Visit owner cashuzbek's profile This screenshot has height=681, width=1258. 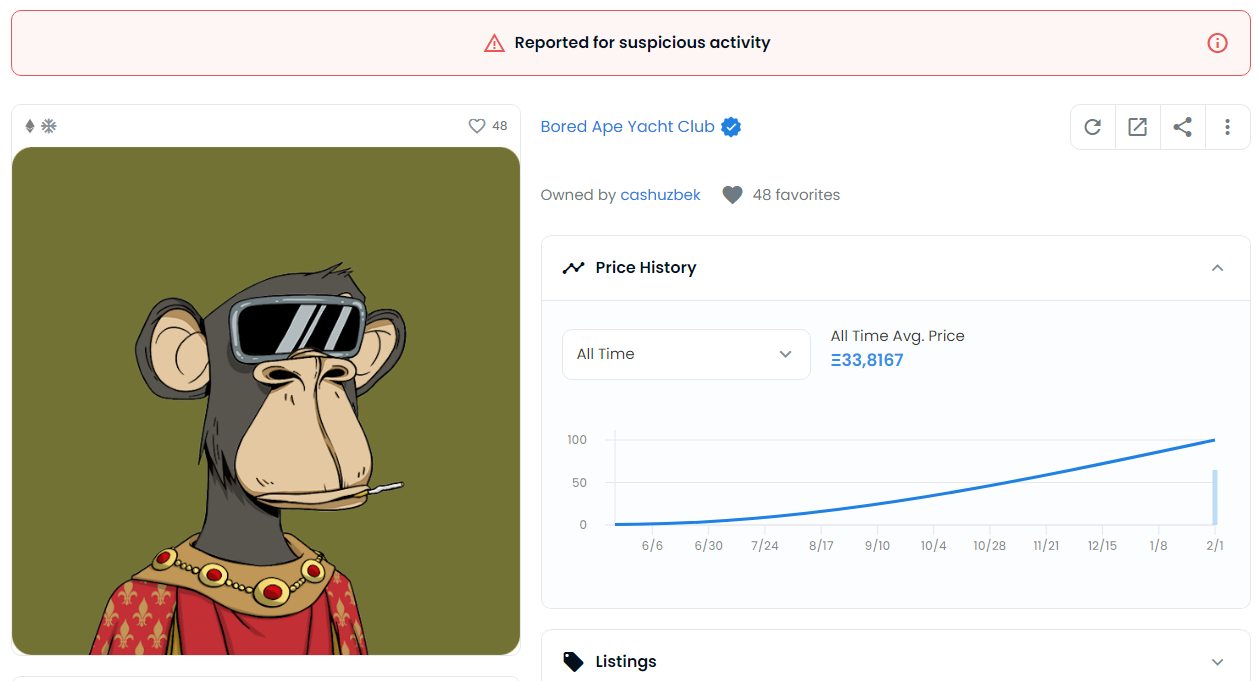(x=660, y=195)
